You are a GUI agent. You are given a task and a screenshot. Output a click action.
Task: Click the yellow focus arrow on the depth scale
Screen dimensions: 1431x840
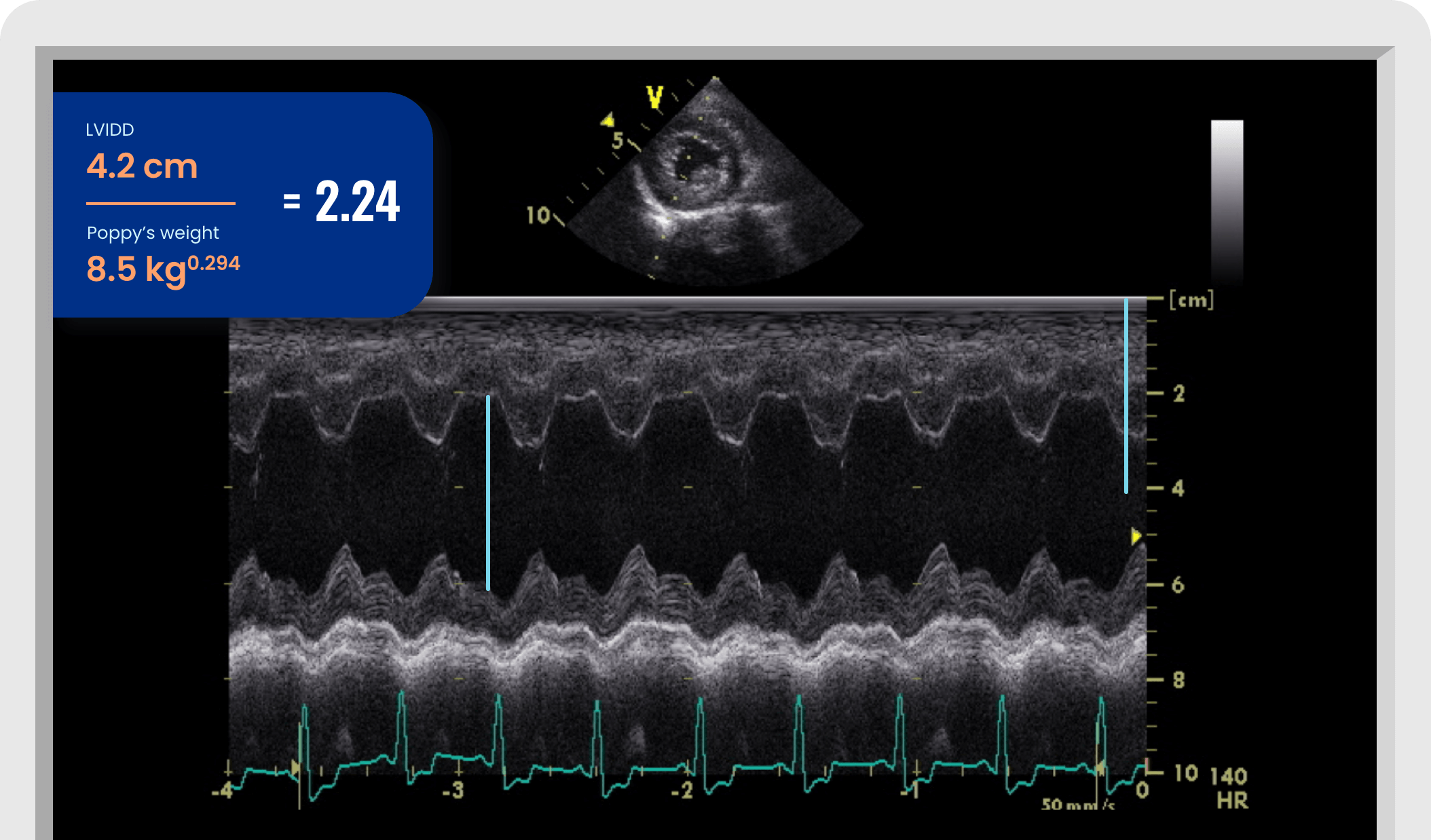(x=1136, y=537)
